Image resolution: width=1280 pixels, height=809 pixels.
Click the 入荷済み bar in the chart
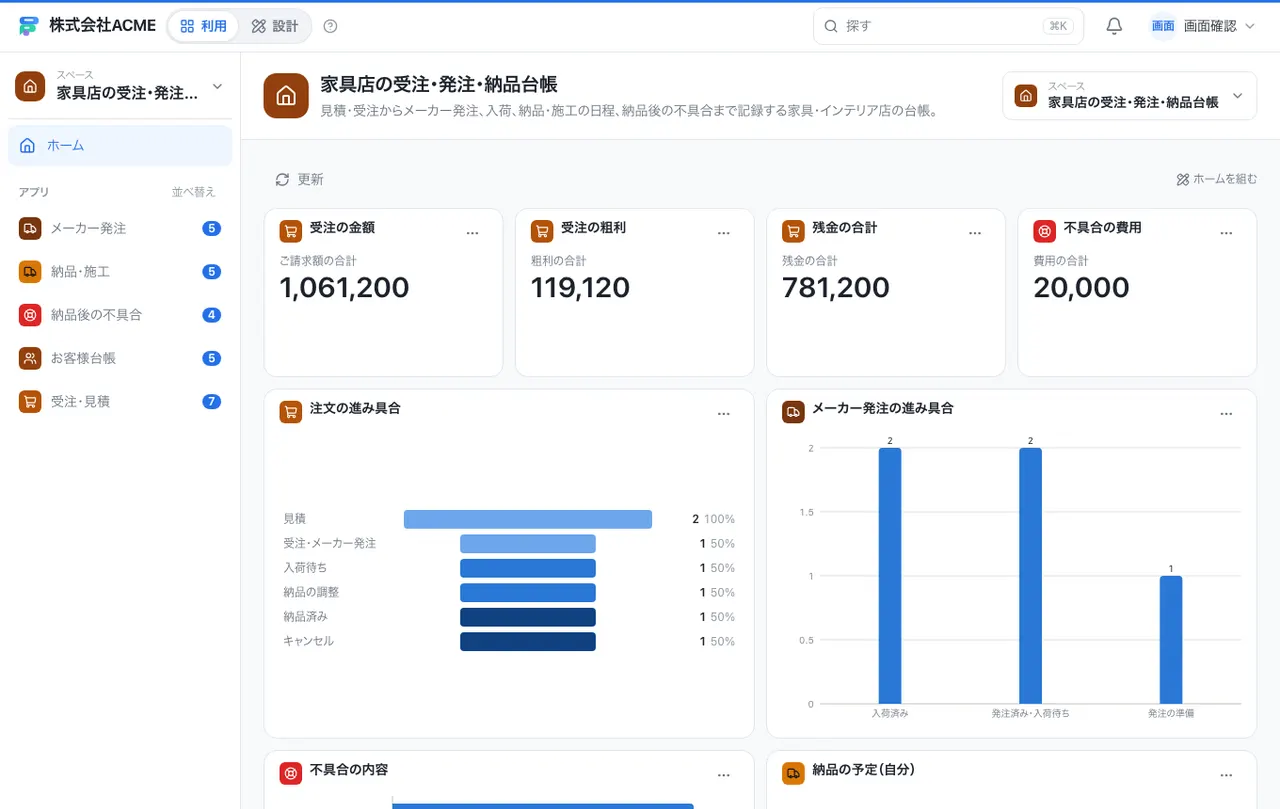click(x=890, y=576)
